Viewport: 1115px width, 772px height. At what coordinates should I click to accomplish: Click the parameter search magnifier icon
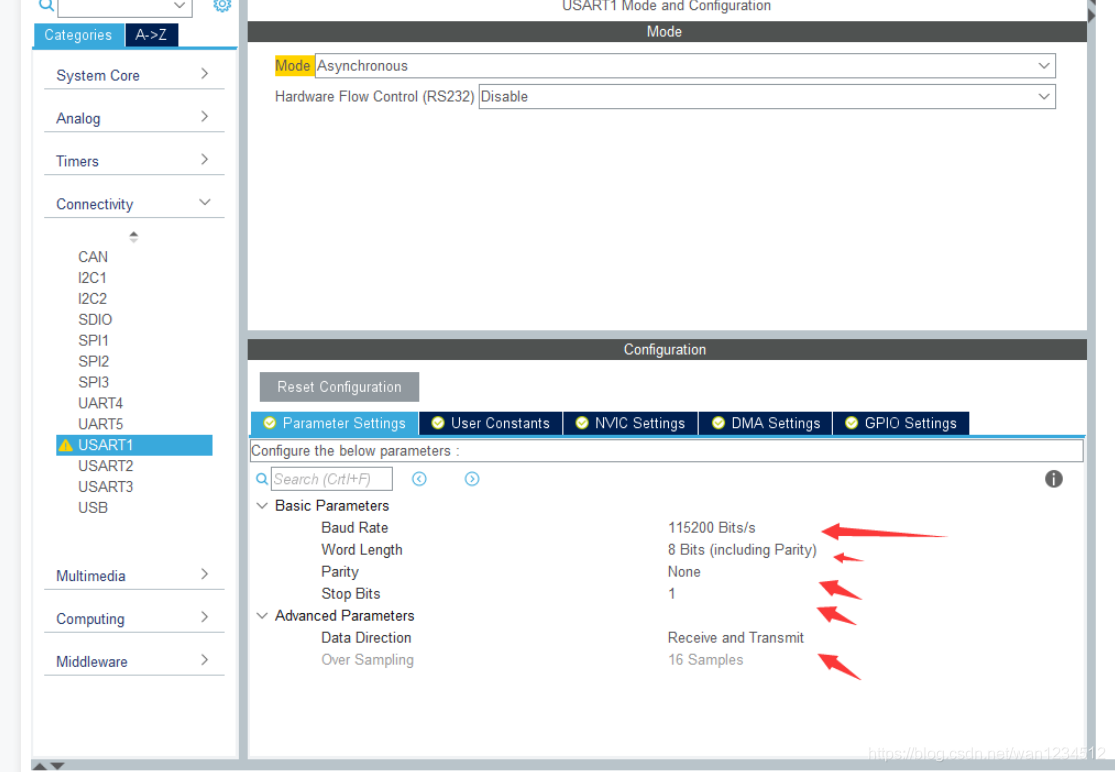(x=262, y=479)
